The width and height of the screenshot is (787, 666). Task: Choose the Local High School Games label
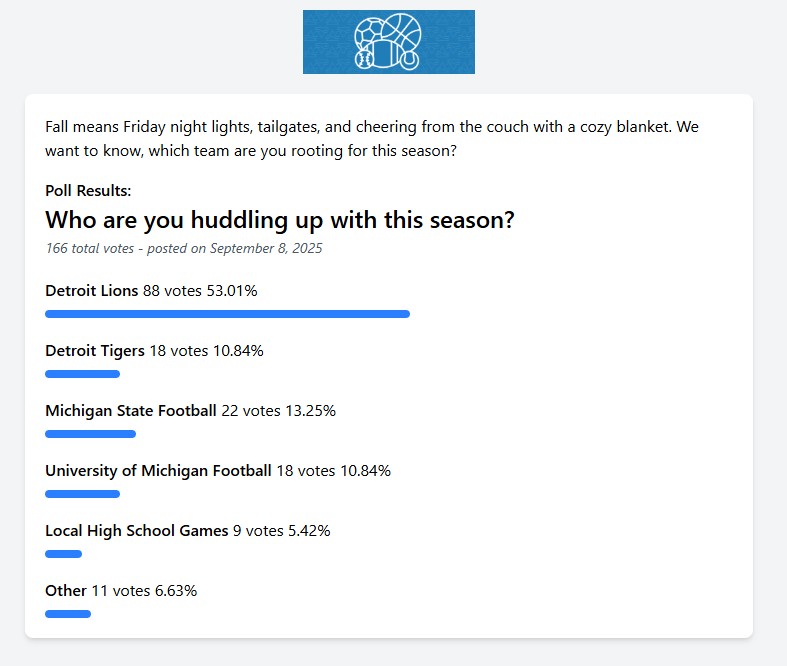[137, 531]
